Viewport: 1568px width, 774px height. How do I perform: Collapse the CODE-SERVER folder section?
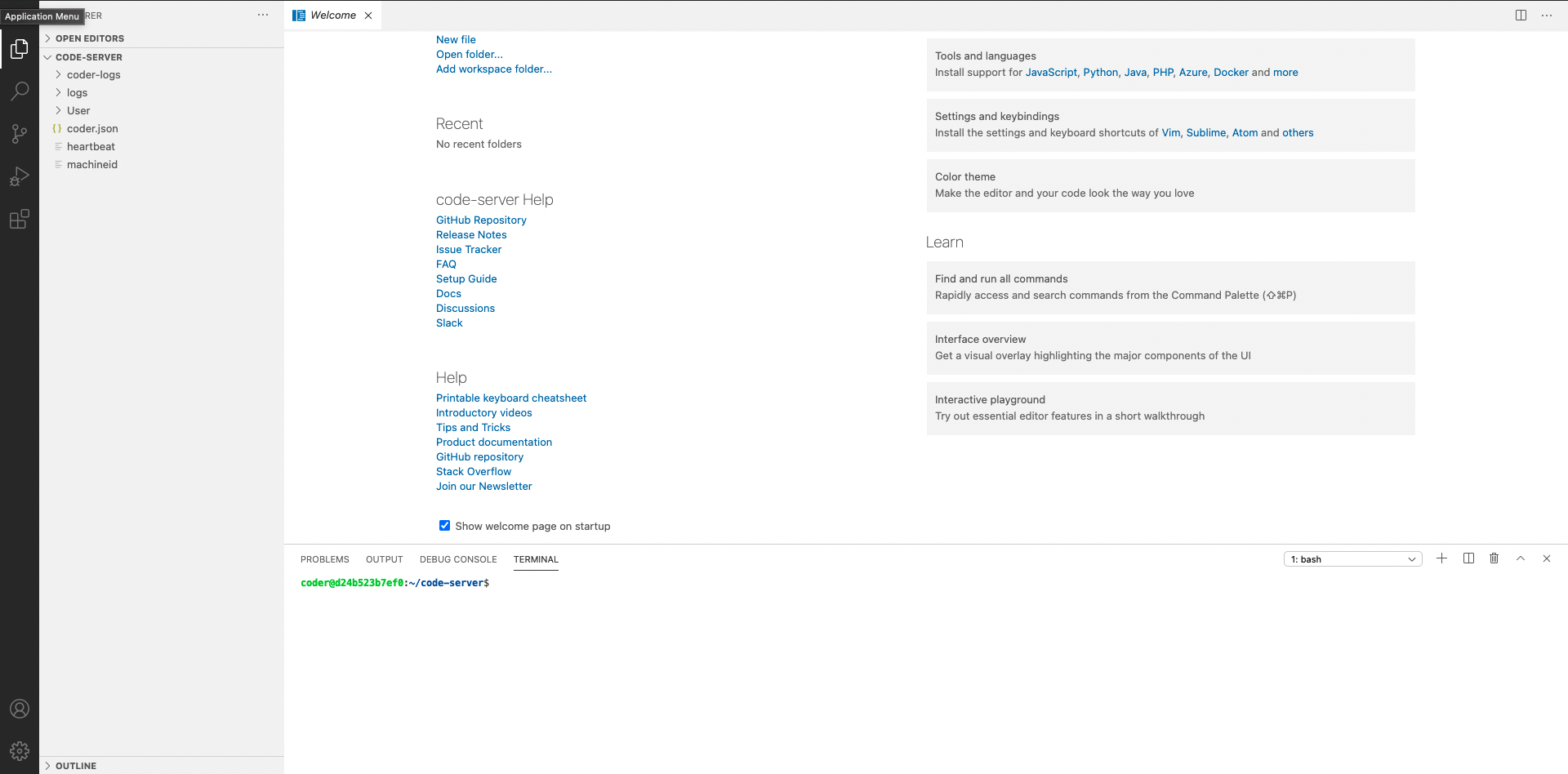(162, 57)
